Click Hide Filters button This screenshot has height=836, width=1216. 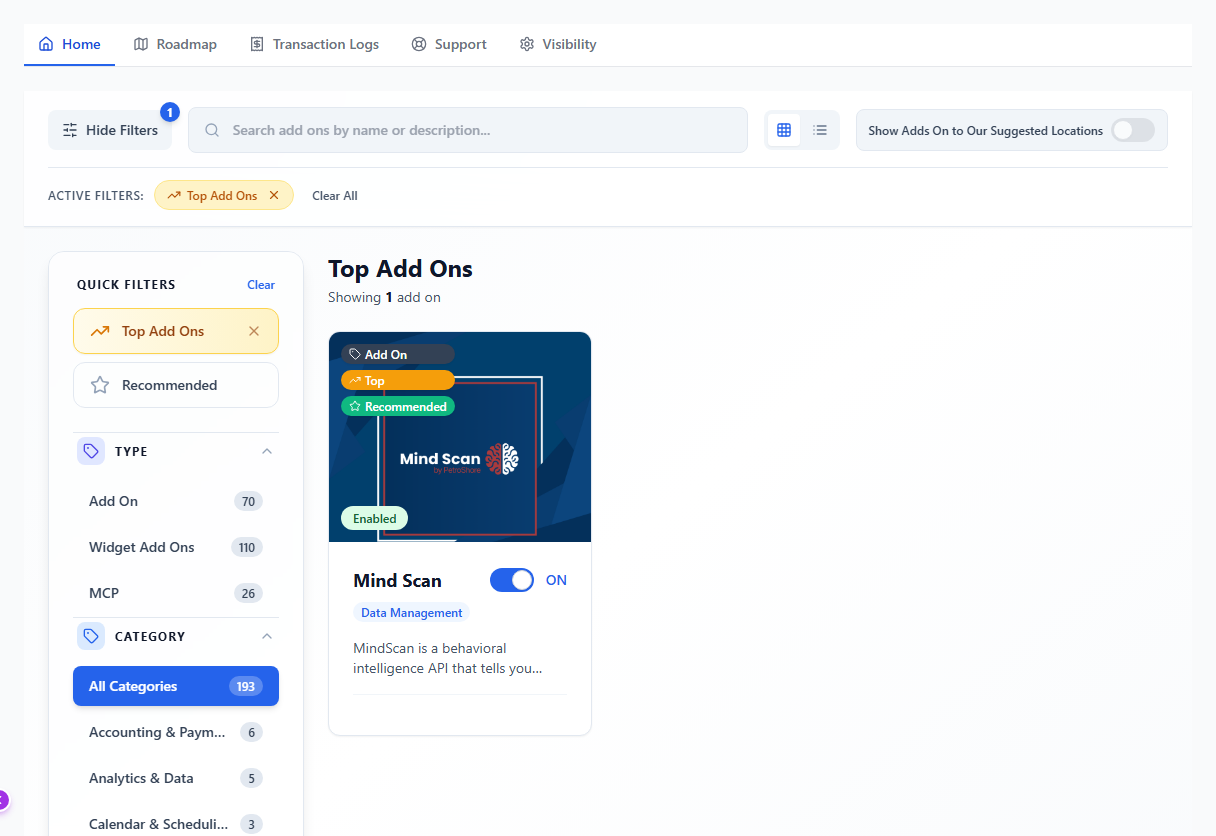(x=110, y=130)
